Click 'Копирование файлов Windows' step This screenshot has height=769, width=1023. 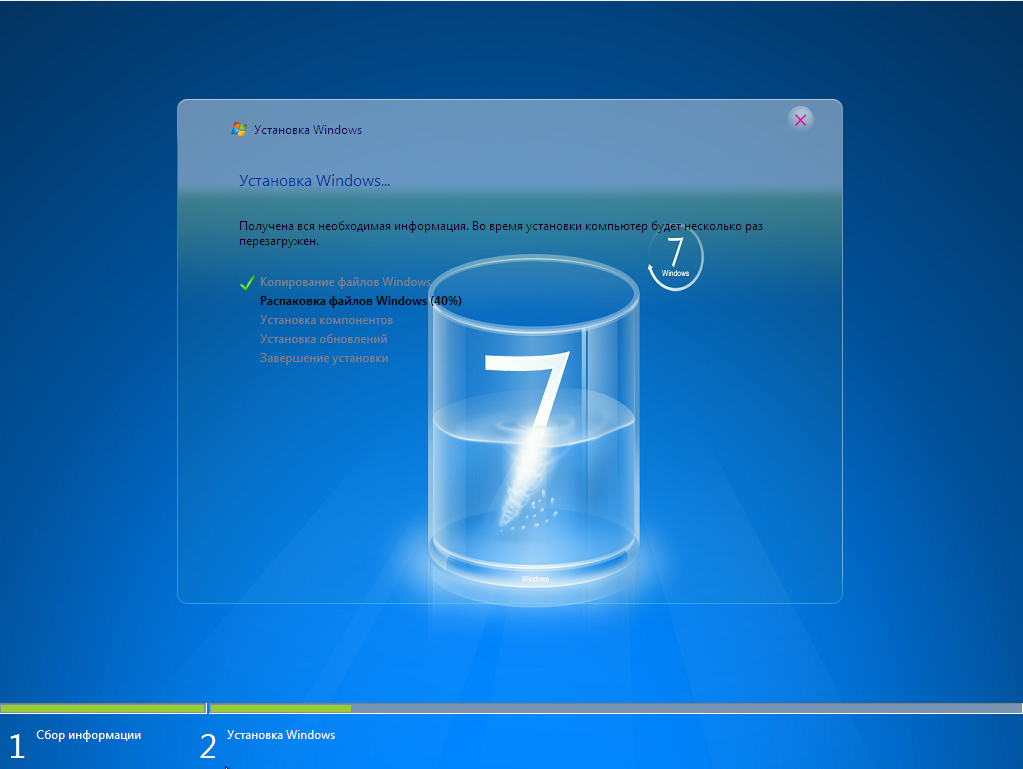[x=346, y=282]
